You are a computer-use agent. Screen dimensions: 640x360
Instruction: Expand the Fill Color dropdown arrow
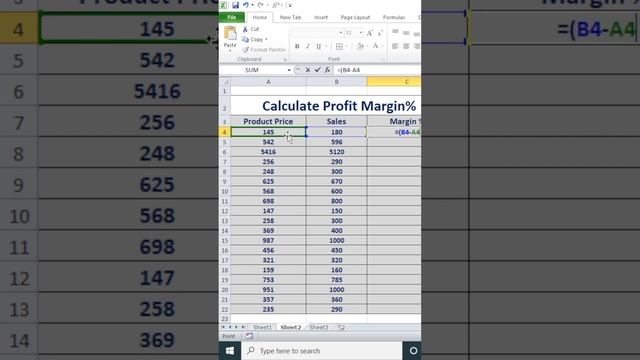pos(367,47)
